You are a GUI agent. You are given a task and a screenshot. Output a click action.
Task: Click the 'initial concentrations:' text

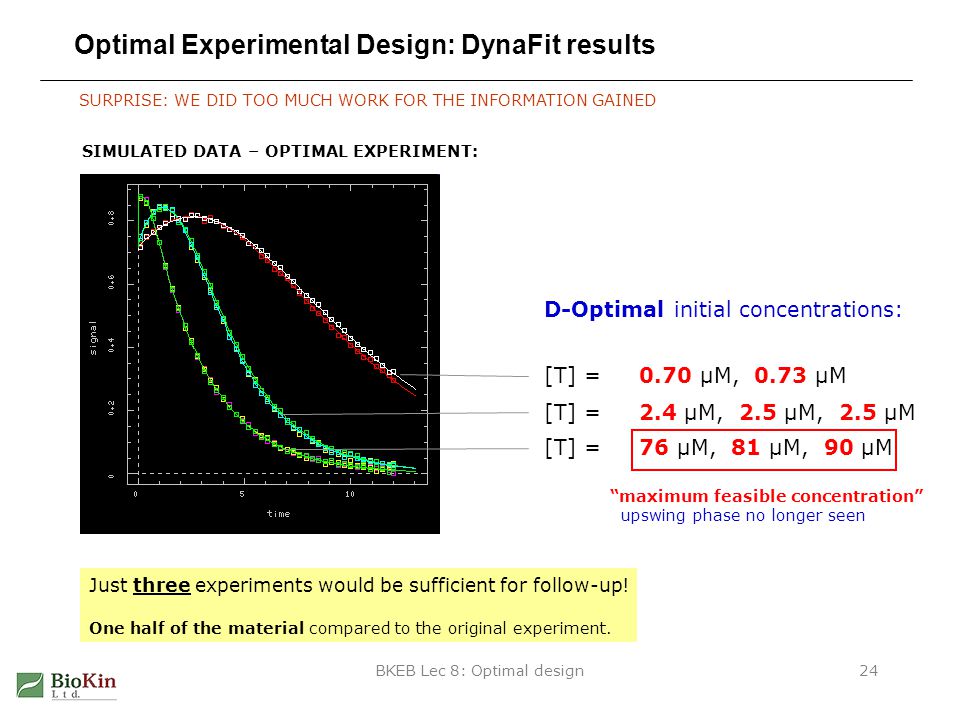tap(788, 310)
